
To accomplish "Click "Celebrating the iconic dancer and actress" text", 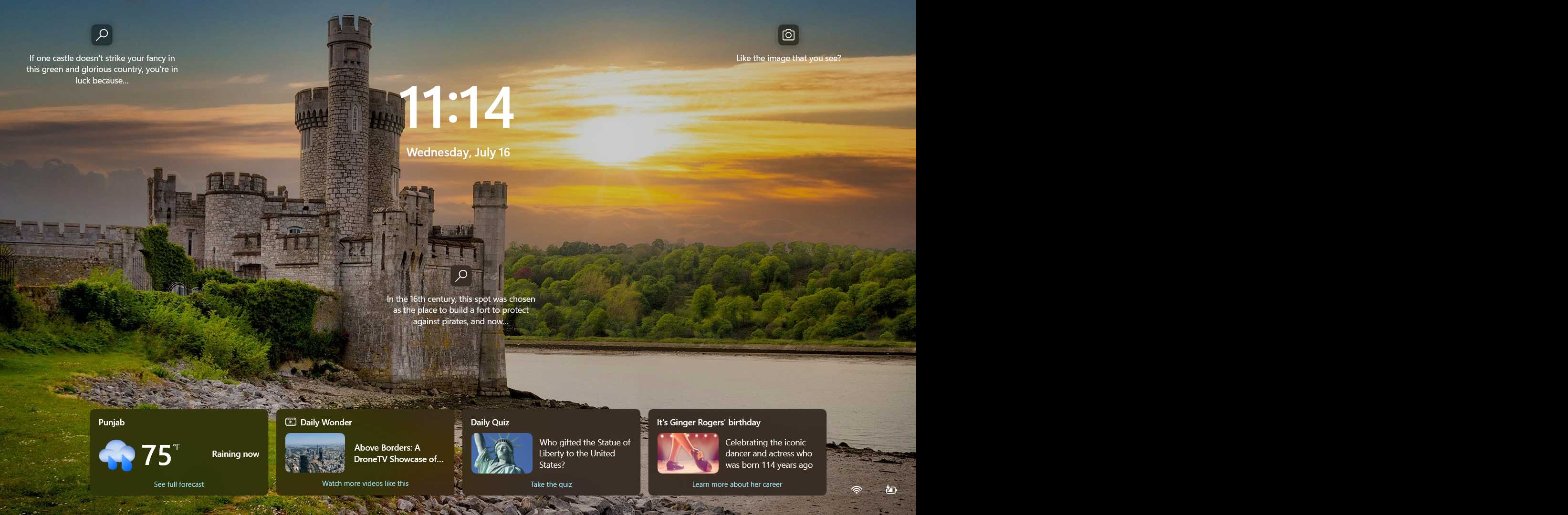I will pos(769,453).
